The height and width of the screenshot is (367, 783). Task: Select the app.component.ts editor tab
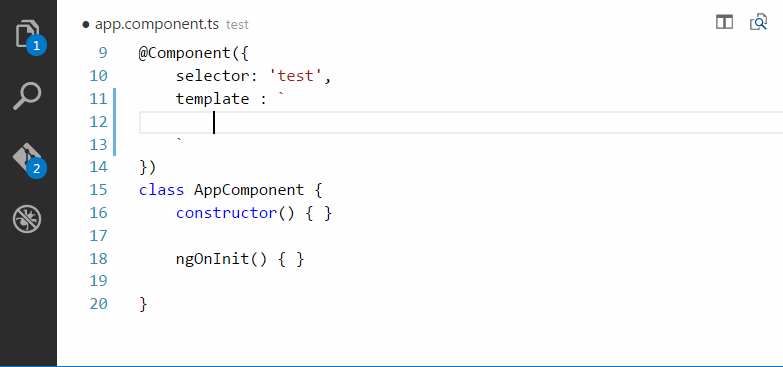point(157,24)
